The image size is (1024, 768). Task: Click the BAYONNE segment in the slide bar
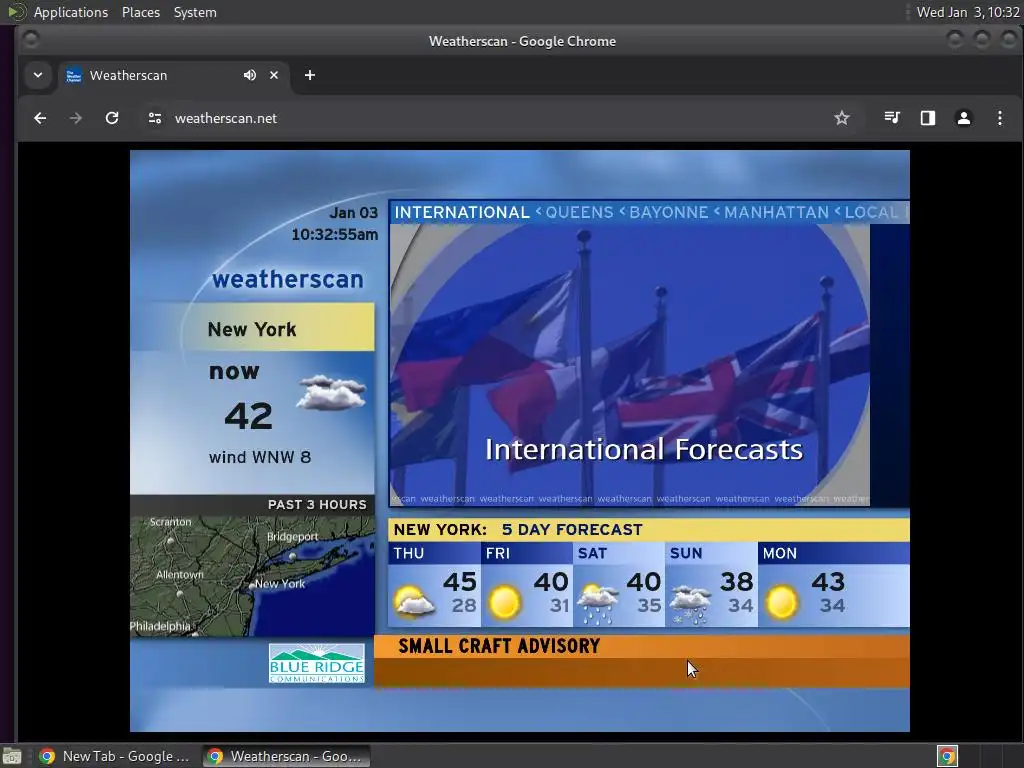(668, 212)
